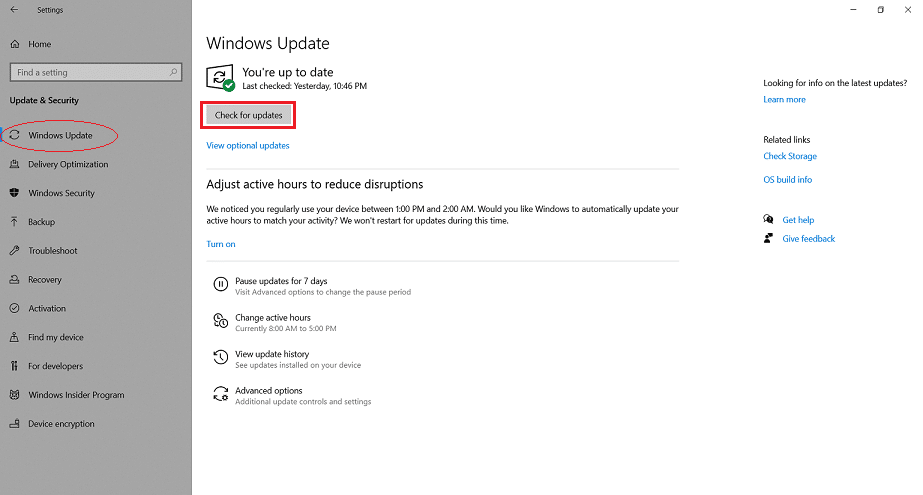Screen dimensions: 923x495
Task: Click the Windows Insider Program icon
Action: 15,395
